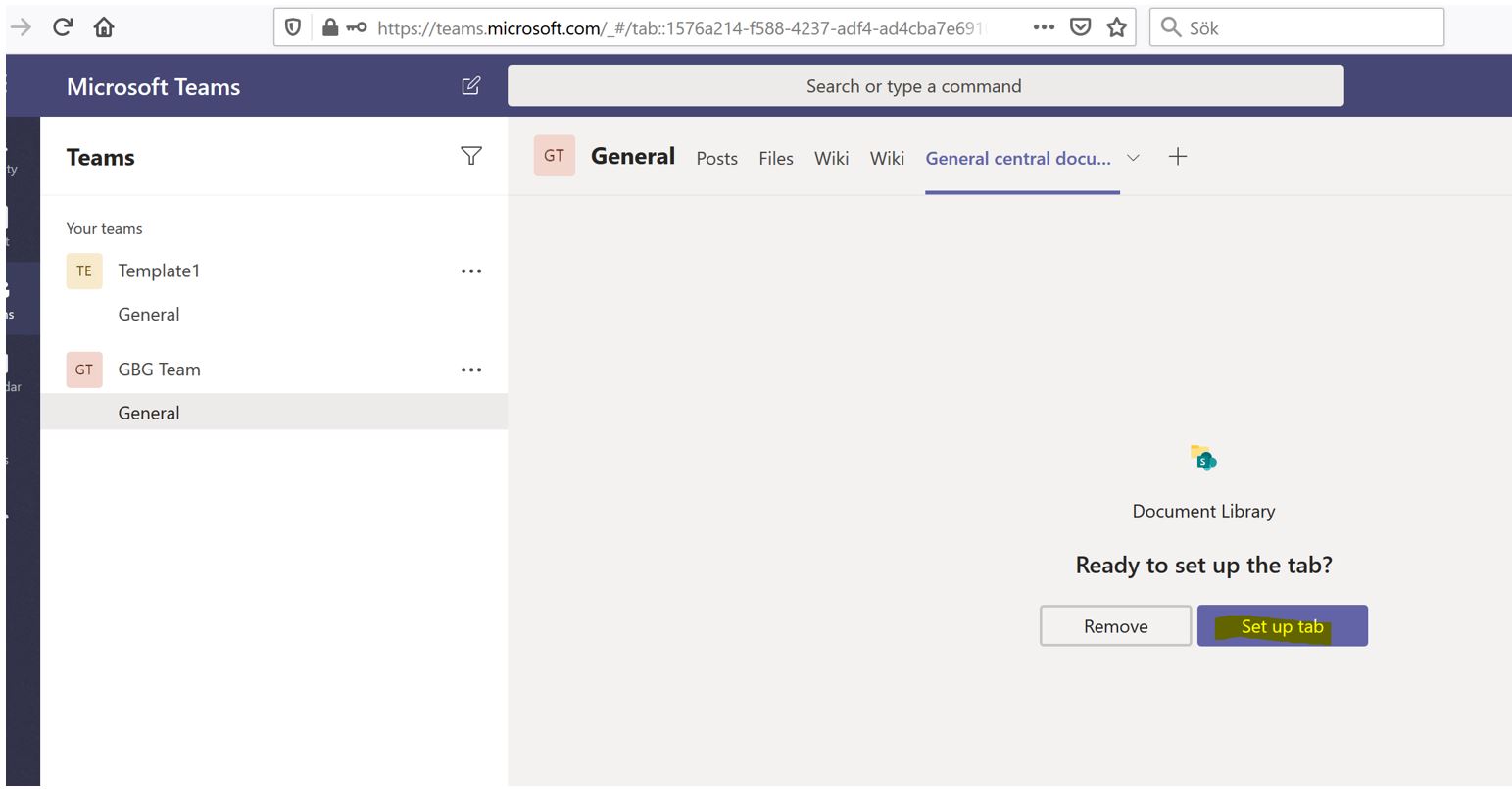The width and height of the screenshot is (1512, 789).
Task: Select the TE avatar for Template1 team
Action: (x=83, y=271)
